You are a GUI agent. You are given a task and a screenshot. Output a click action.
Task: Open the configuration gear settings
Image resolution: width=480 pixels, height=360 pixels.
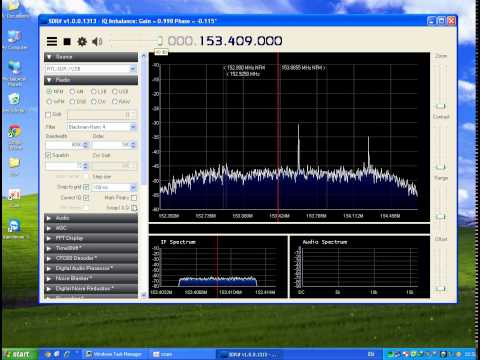point(82,42)
